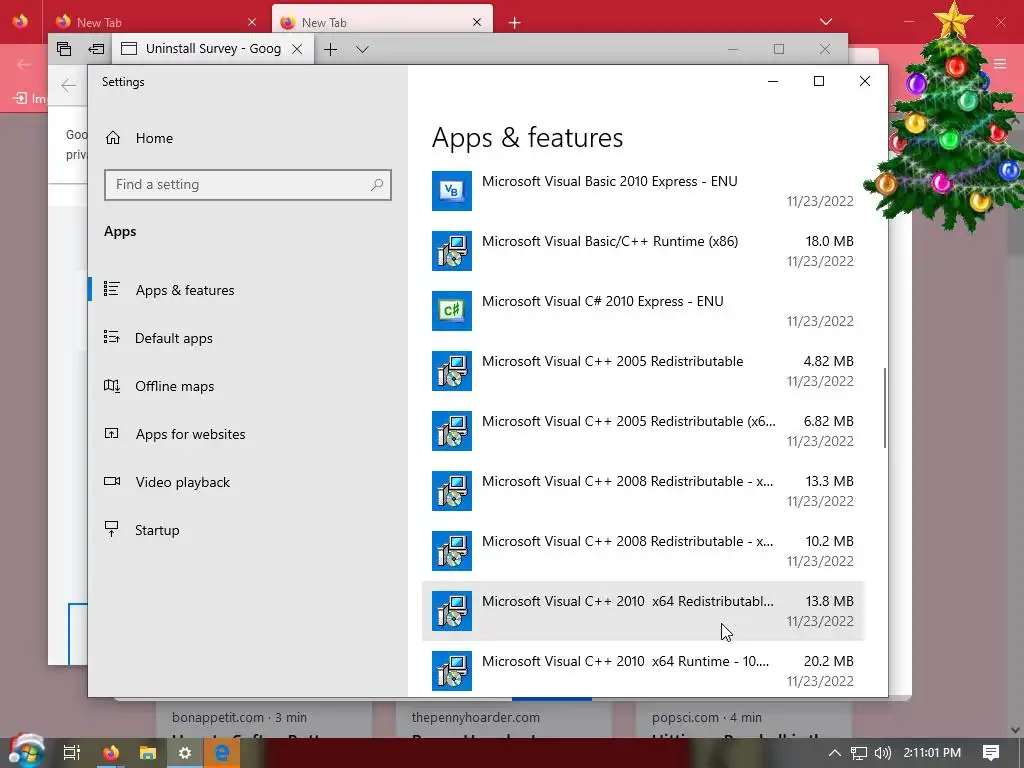Click Visual C++ 2008 Redistributable 10.2 MB icon
Image resolution: width=1024 pixels, height=768 pixels.
pos(452,551)
